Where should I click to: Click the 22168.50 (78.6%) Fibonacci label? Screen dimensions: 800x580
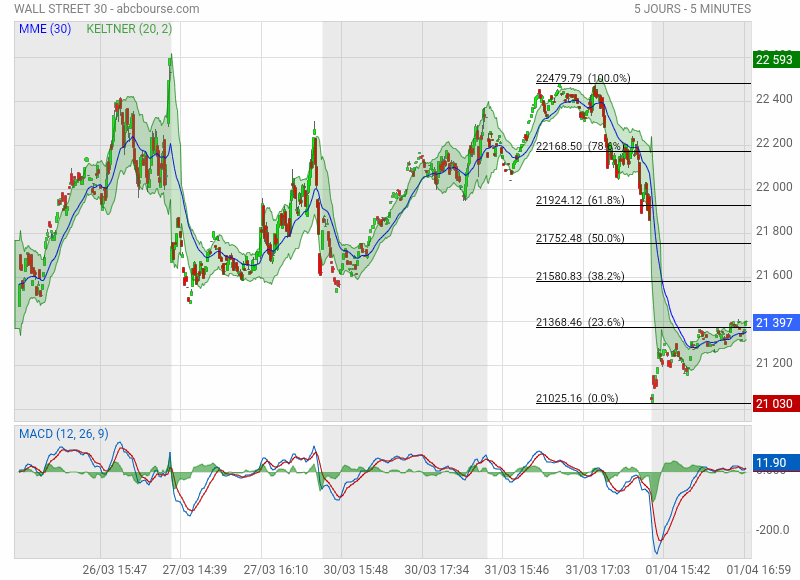coord(579,146)
